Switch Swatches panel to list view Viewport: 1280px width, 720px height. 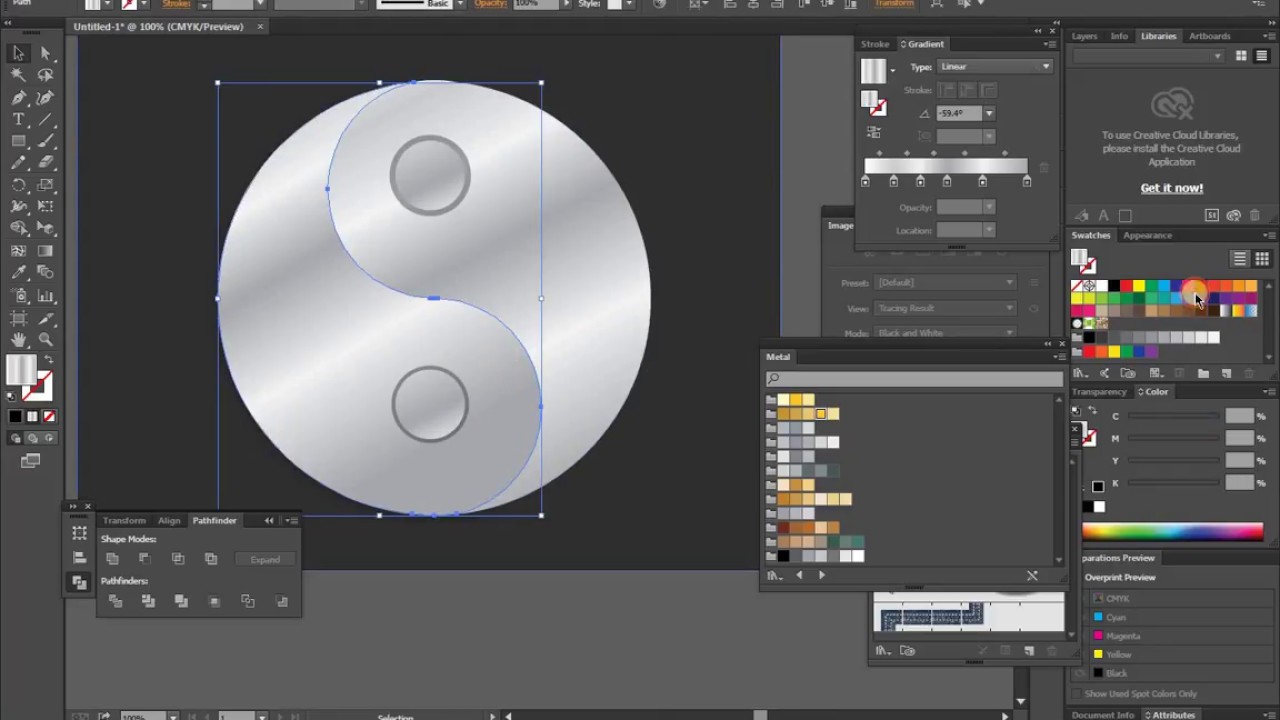1240,259
